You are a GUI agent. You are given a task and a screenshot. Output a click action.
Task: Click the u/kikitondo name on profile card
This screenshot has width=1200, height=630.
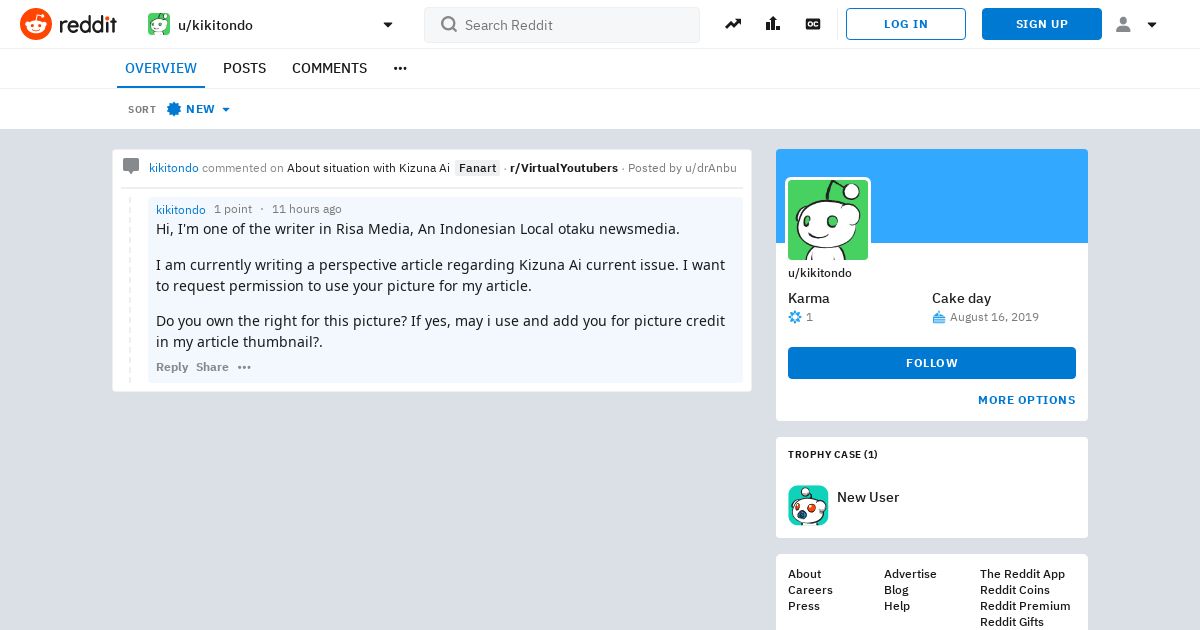click(820, 273)
